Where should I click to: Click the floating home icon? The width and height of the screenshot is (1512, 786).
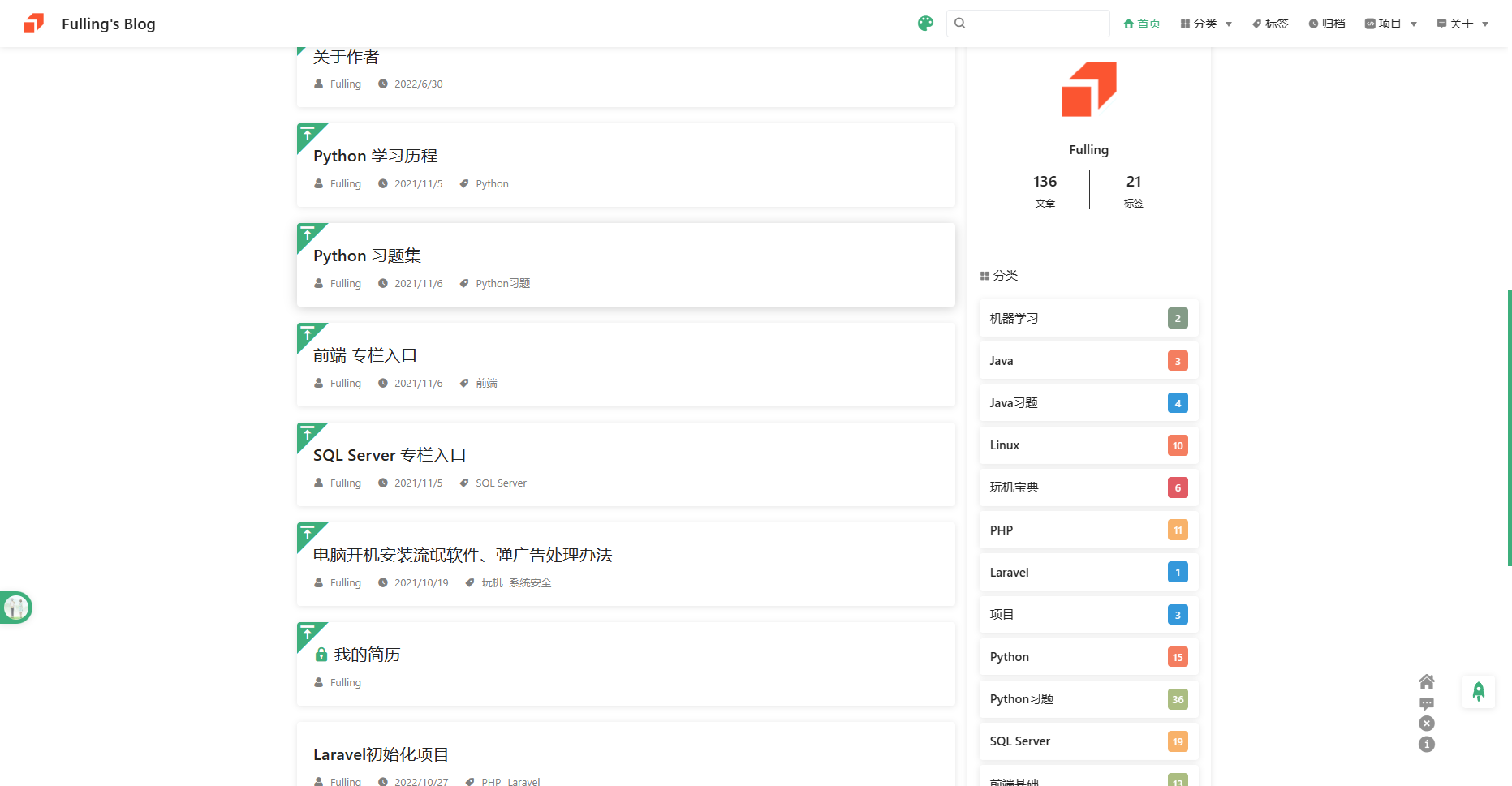(x=1427, y=681)
